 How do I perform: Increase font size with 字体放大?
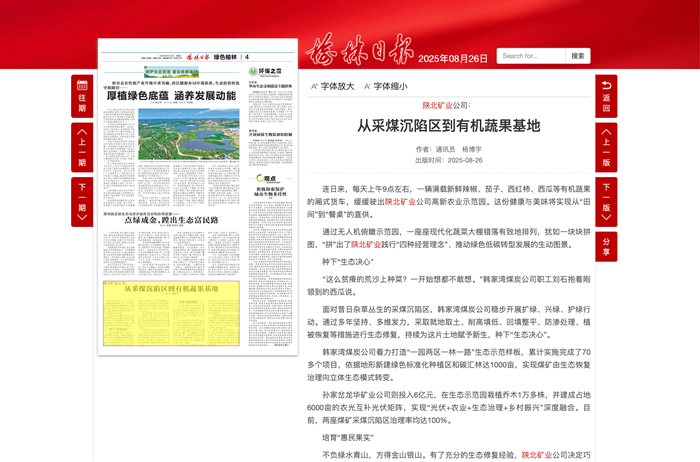(x=333, y=86)
